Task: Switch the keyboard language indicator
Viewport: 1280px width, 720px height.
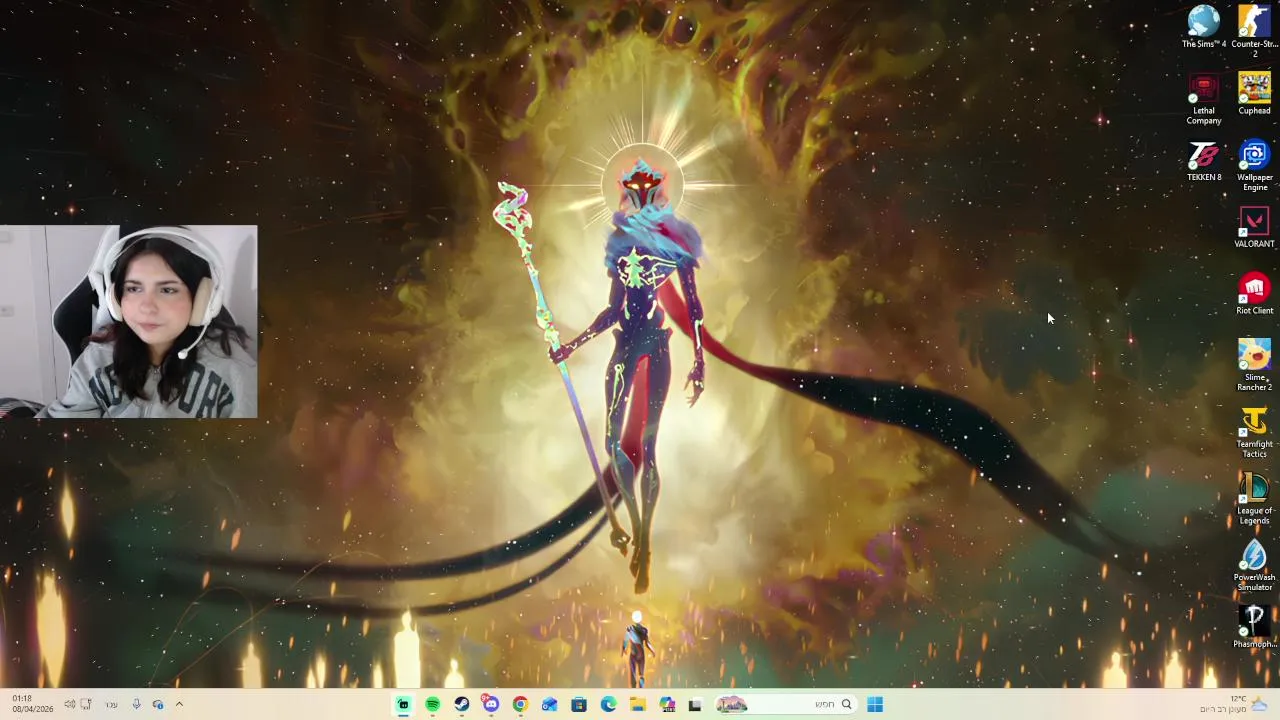Action: pos(111,705)
